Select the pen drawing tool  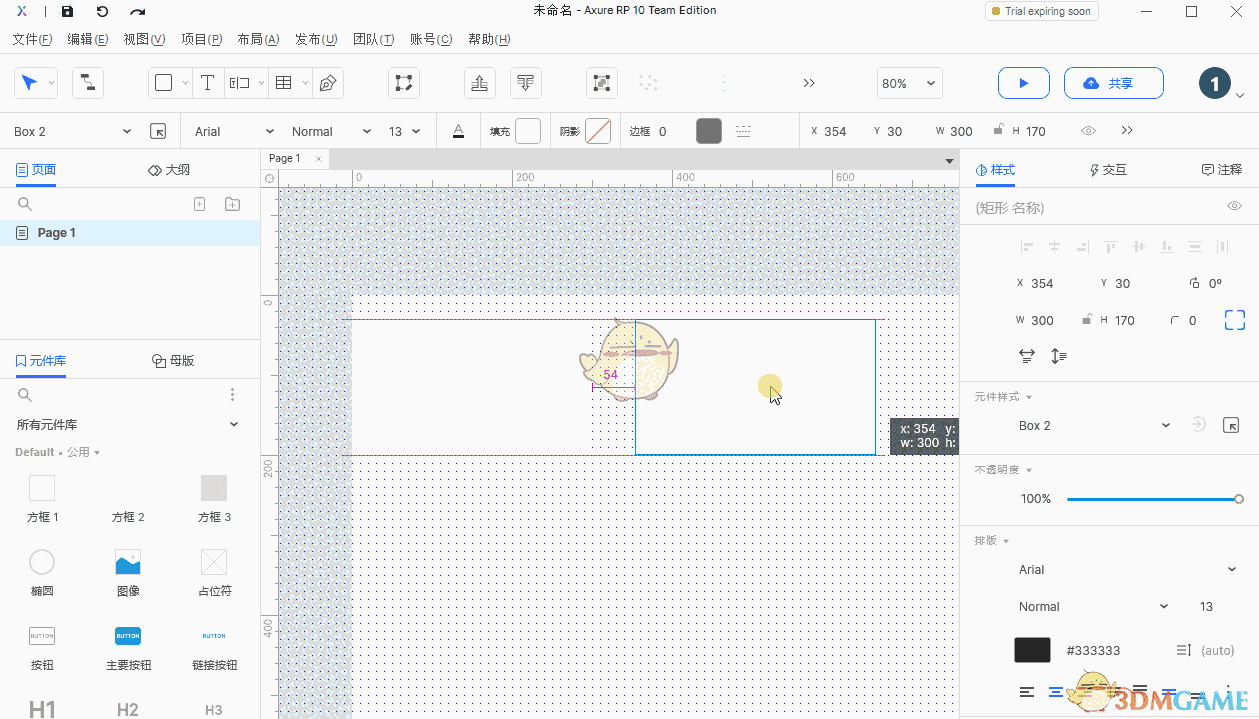pos(328,83)
